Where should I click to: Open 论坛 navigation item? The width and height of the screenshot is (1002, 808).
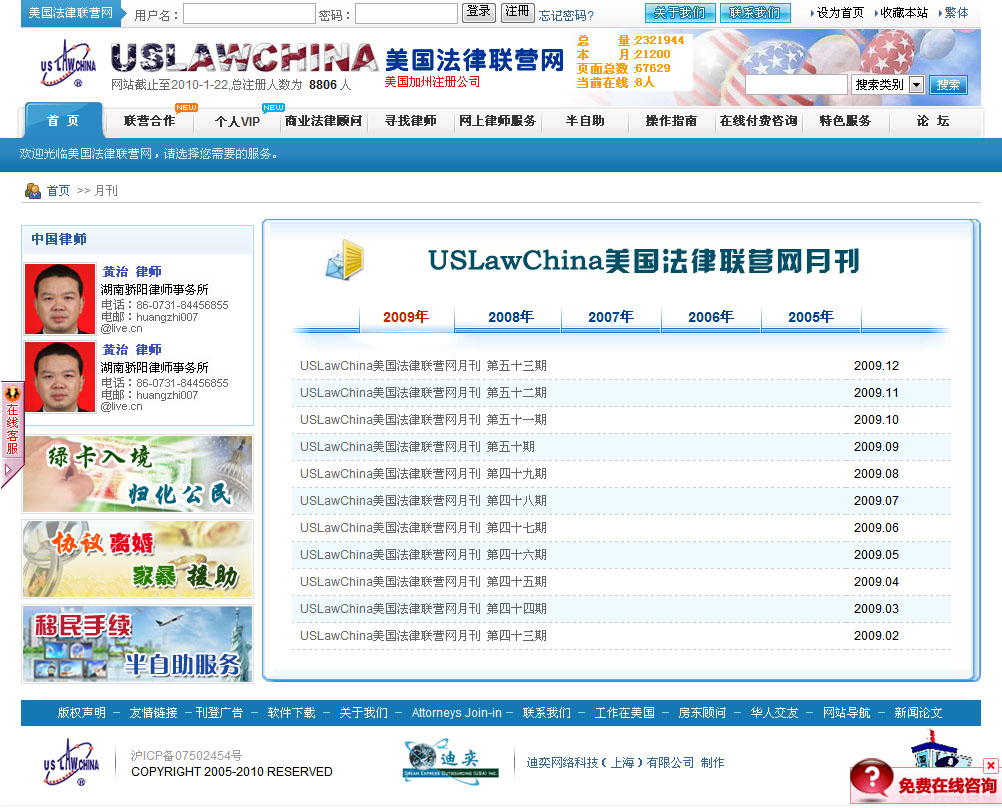point(933,121)
